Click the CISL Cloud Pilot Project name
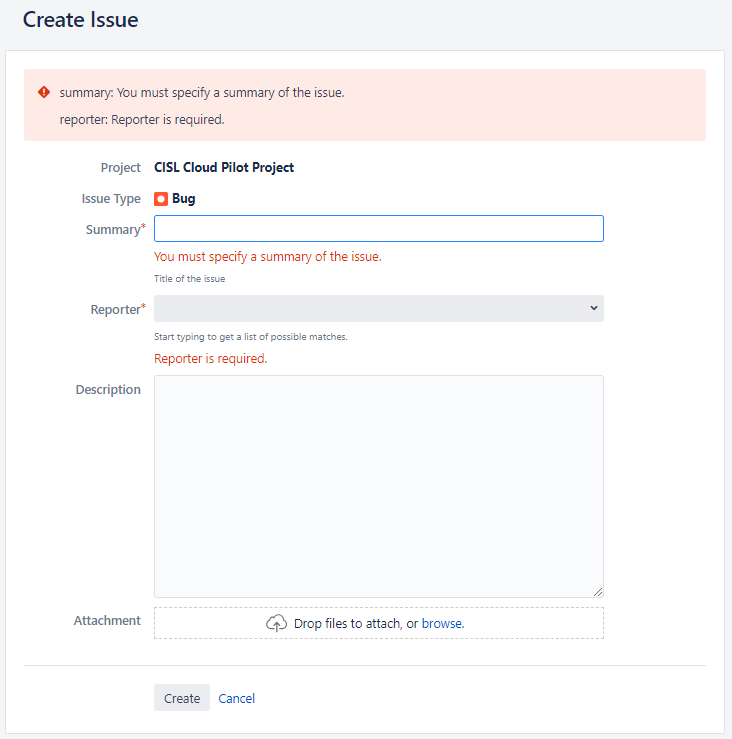The image size is (732, 739). point(224,168)
